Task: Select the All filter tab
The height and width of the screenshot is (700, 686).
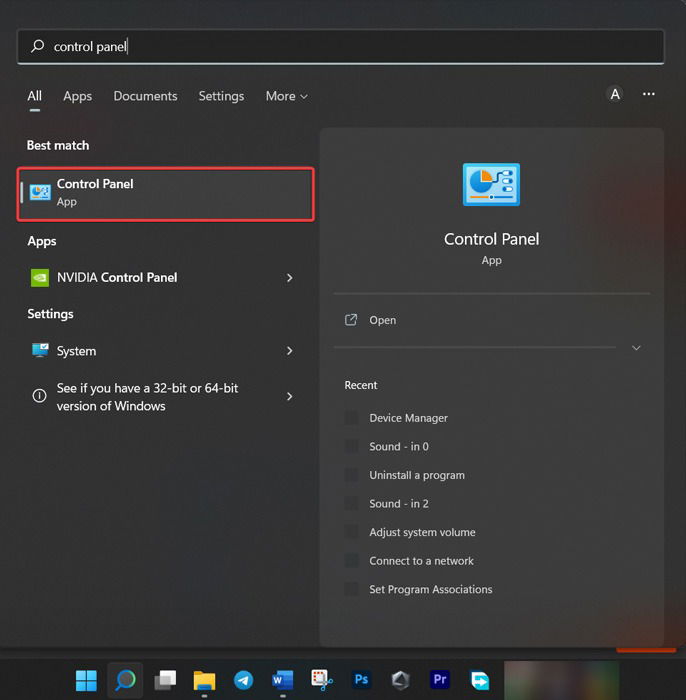Action: tap(34, 96)
